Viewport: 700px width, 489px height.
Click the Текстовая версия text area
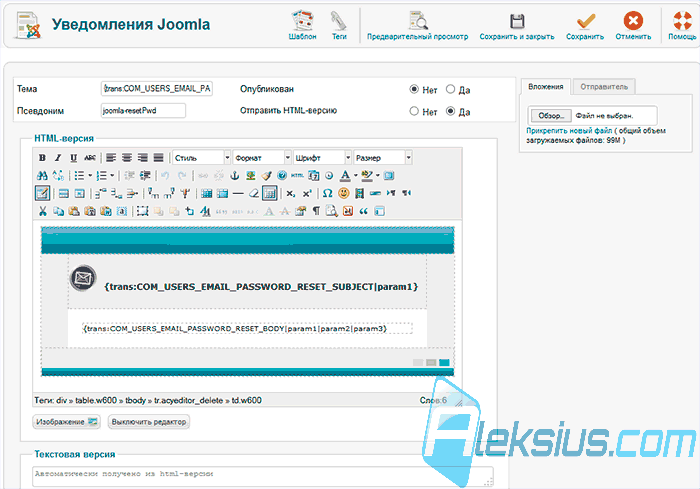coord(263,476)
